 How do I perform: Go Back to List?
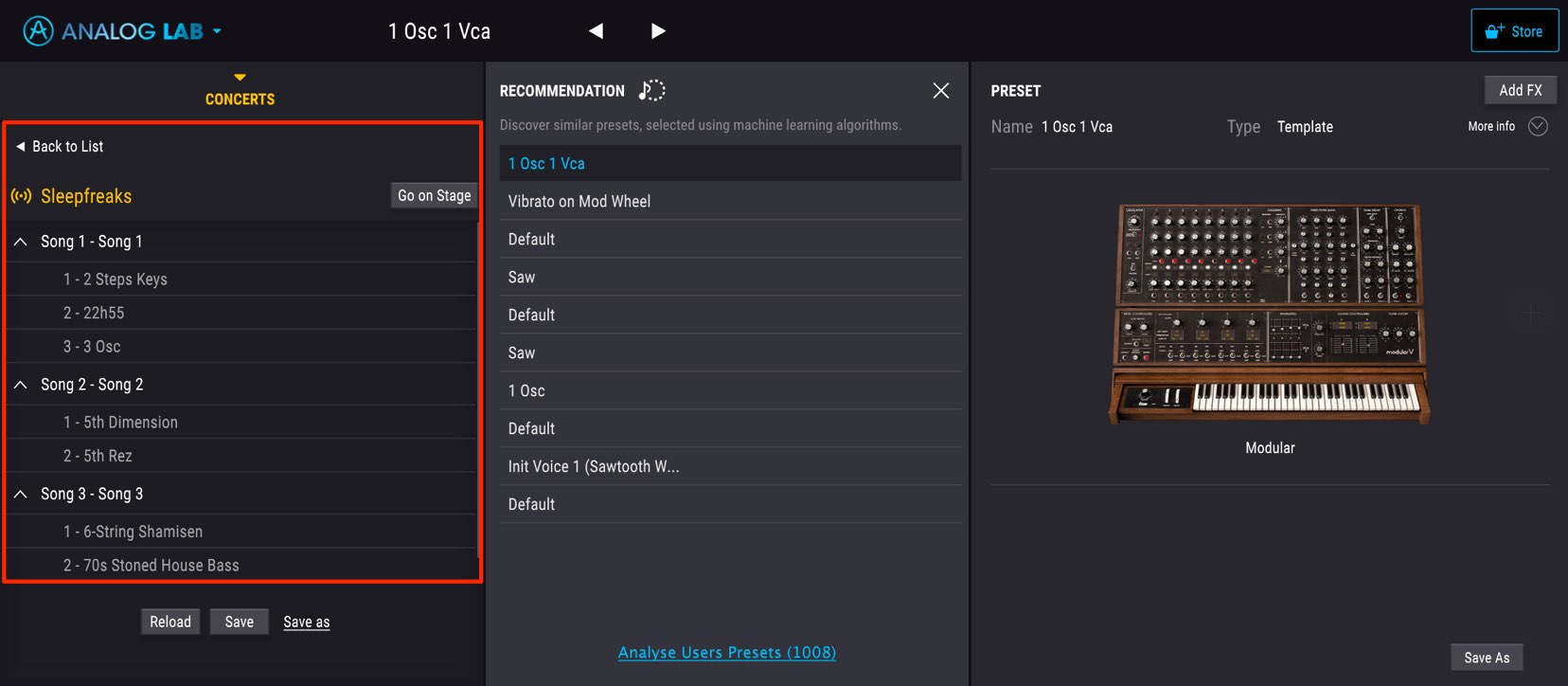(60, 146)
